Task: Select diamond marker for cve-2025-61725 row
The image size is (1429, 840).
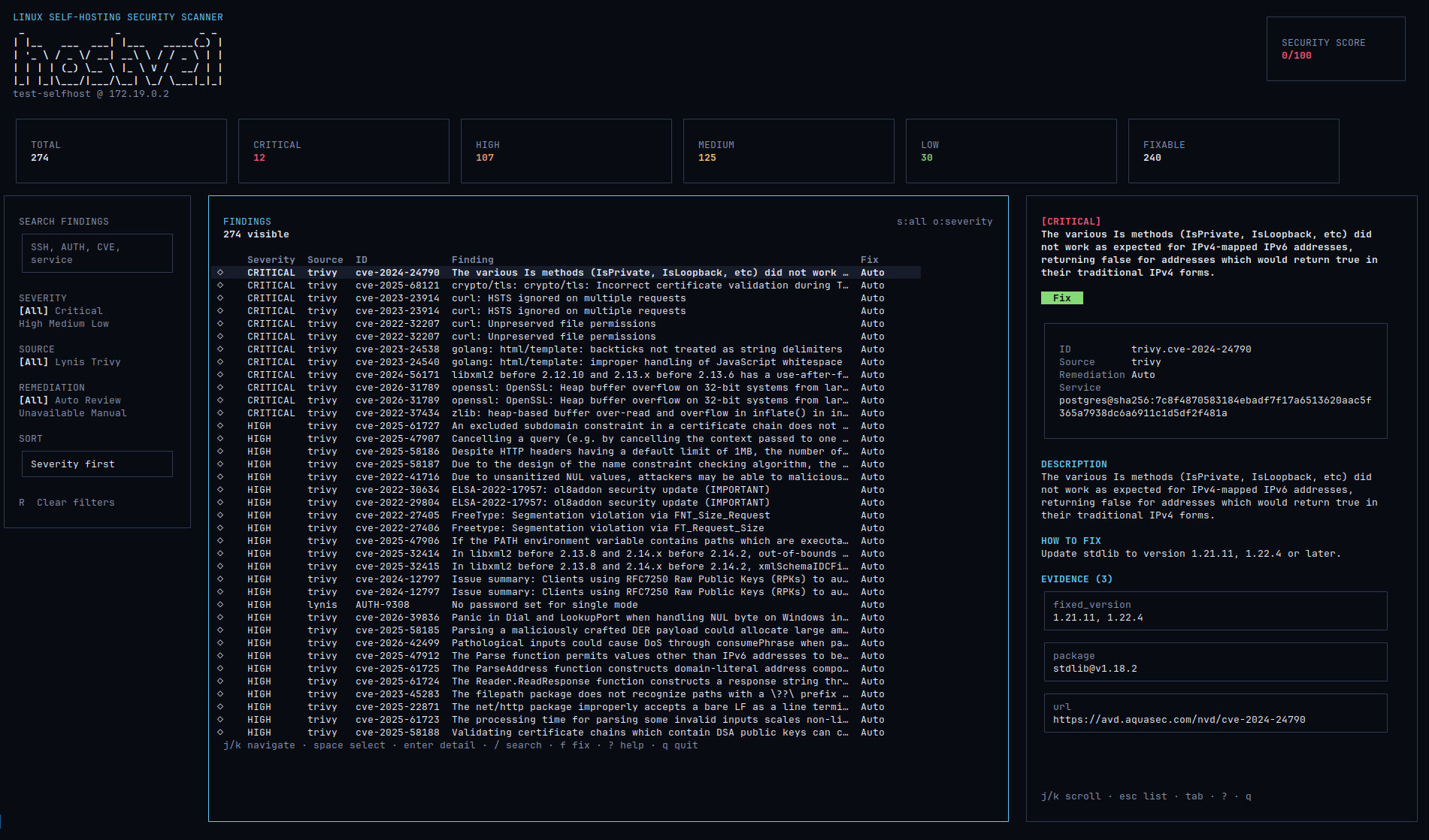Action: click(x=220, y=669)
